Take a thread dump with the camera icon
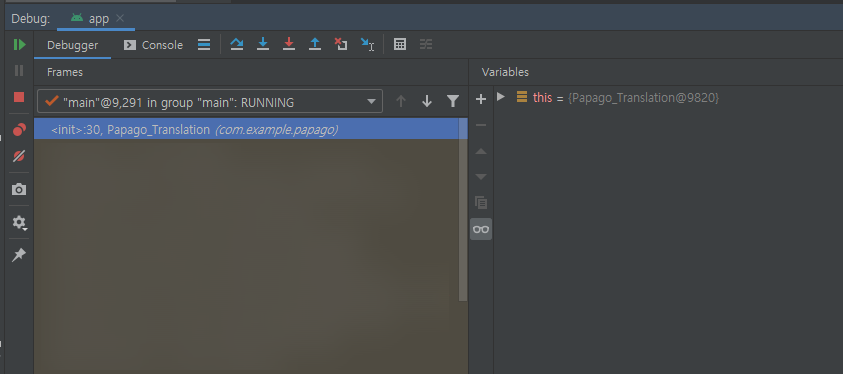 [19, 189]
